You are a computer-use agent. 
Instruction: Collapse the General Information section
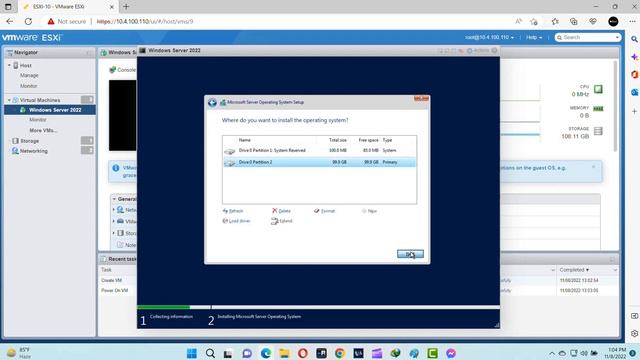(x=115, y=199)
